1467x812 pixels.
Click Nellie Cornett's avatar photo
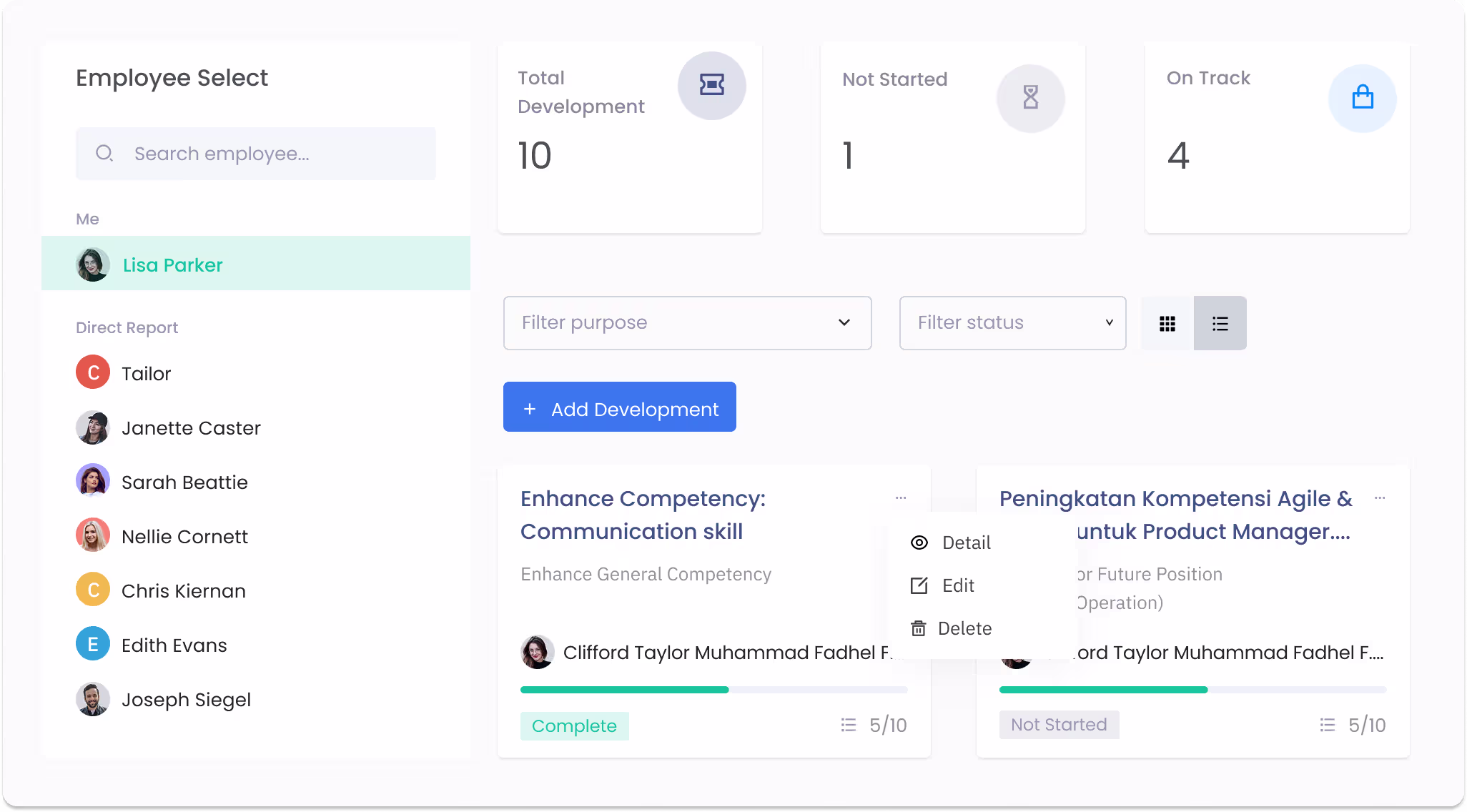click(93, 535)
